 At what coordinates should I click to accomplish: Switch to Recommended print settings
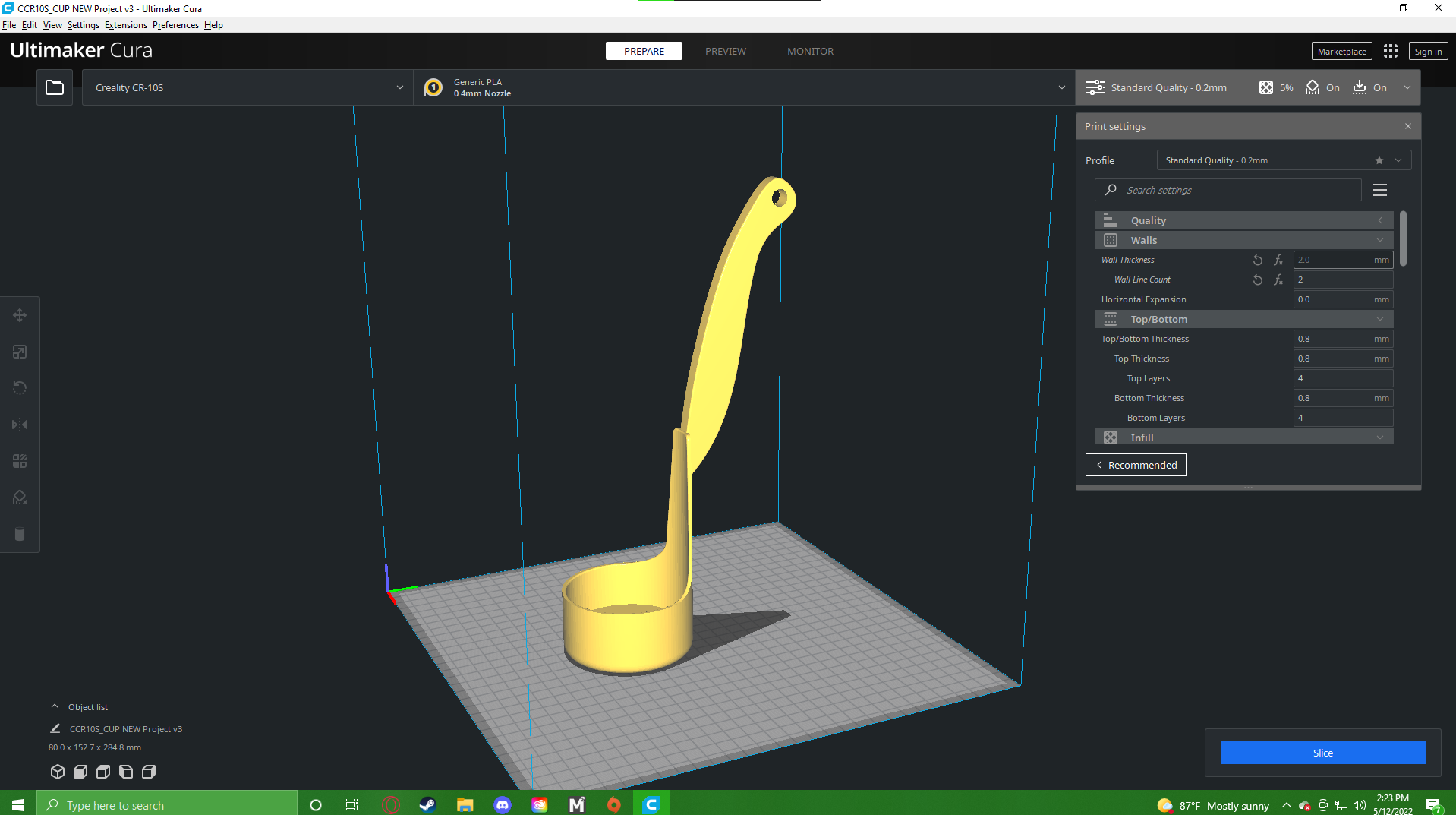[x=1135, y=464]
